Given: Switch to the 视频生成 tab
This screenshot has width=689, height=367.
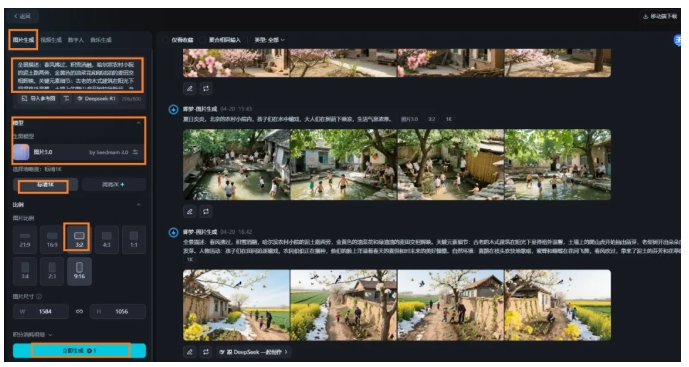Looking at the screenshot, I should (x=51, y=40).
